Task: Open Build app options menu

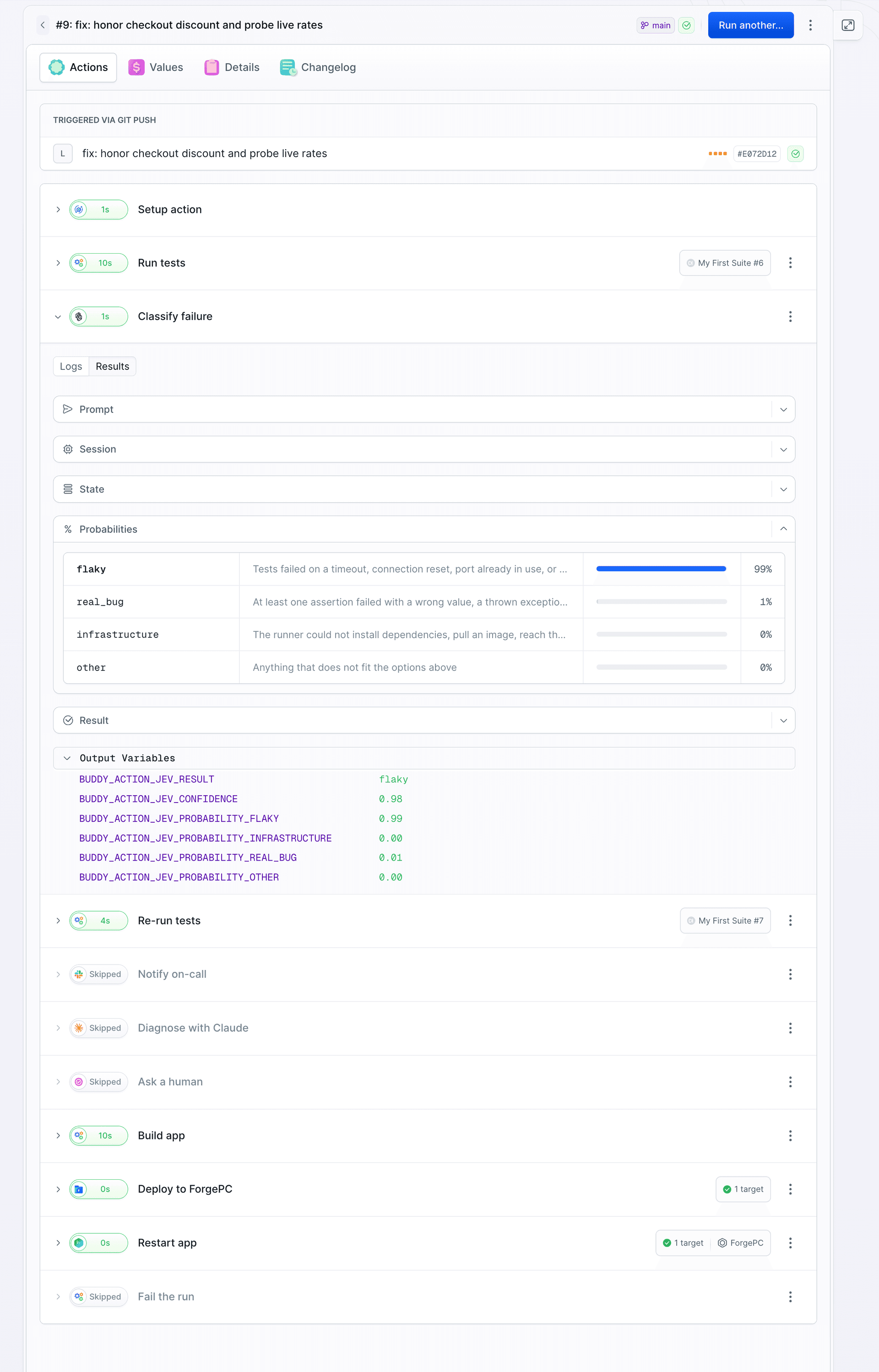Action: (790, 1136)
